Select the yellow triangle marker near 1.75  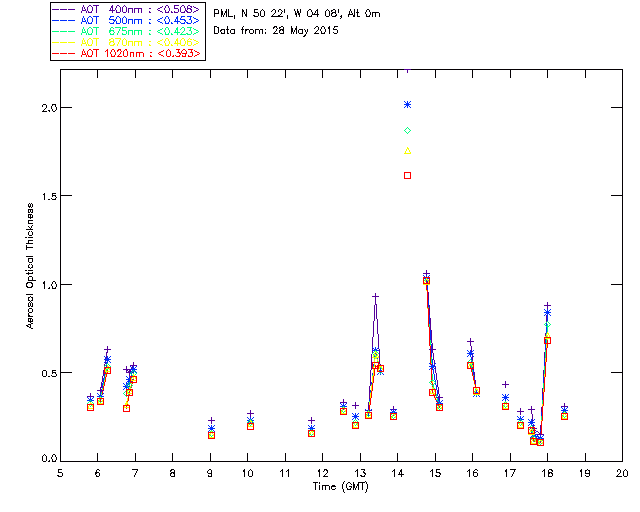pyautogui.click(x=407, y=151)
